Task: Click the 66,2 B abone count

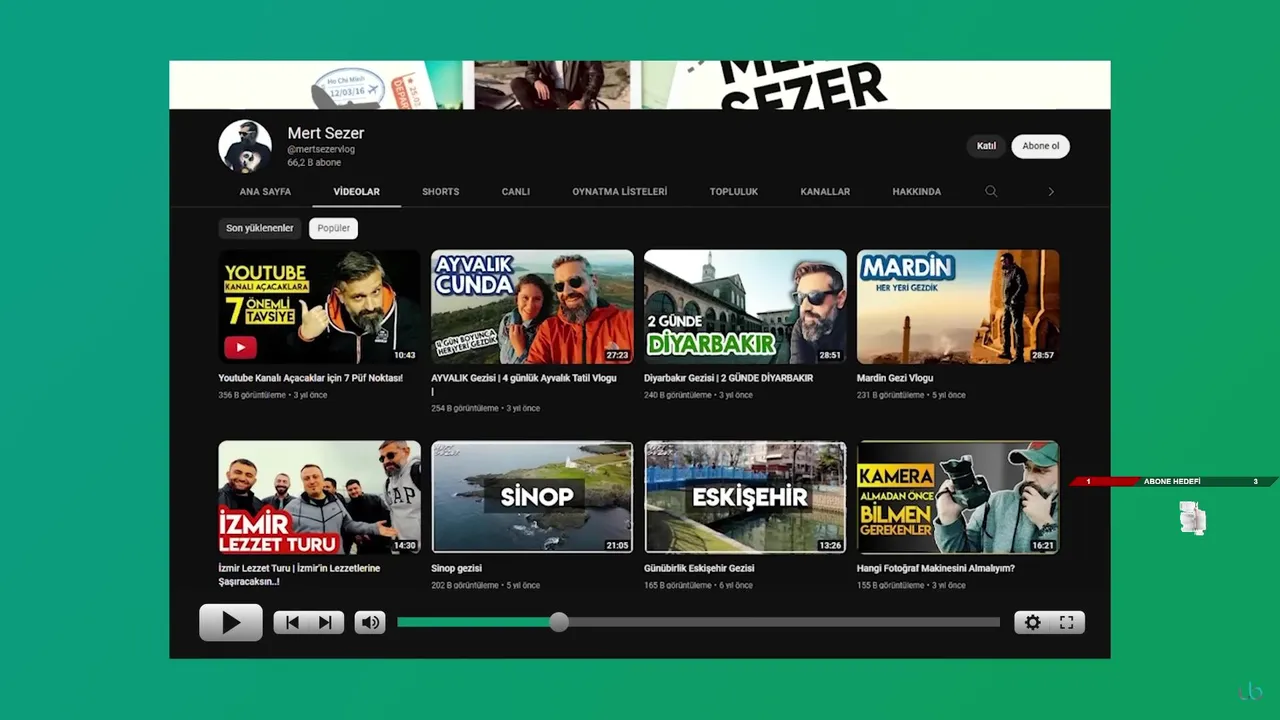Action: coord(314,162)
